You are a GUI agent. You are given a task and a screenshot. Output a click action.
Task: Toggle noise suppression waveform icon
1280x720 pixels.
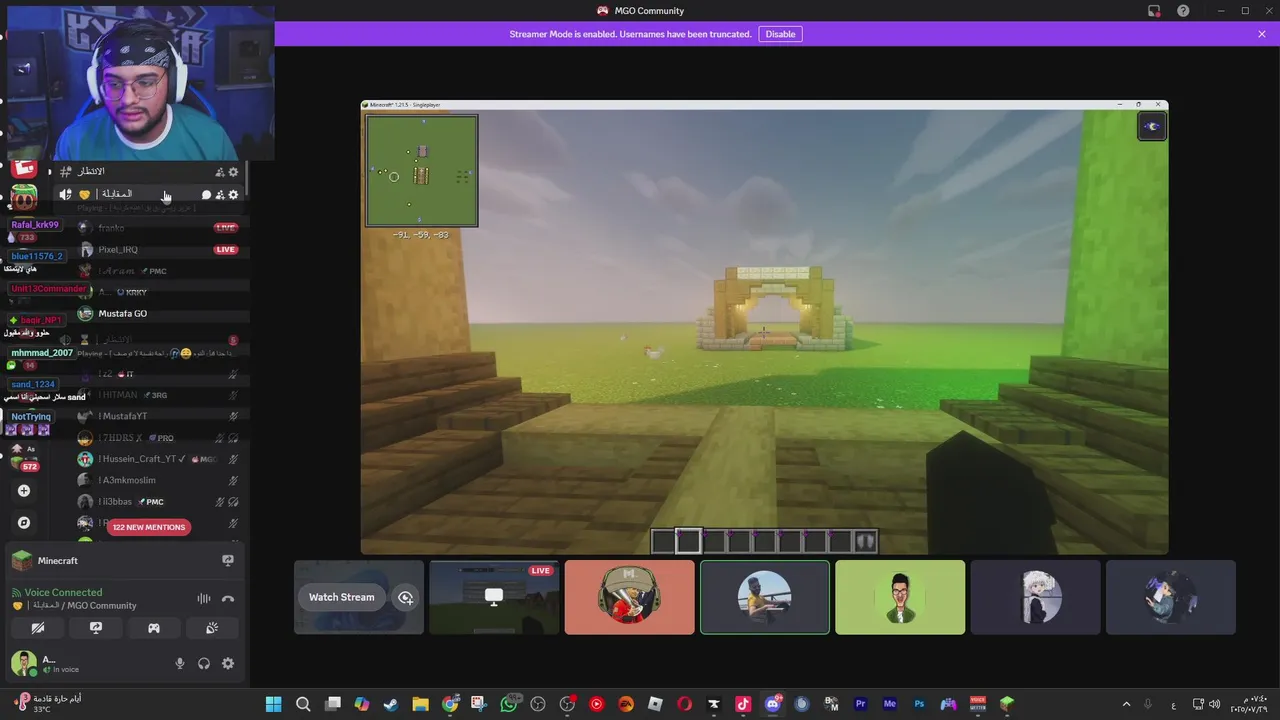[x=204, y=599]
